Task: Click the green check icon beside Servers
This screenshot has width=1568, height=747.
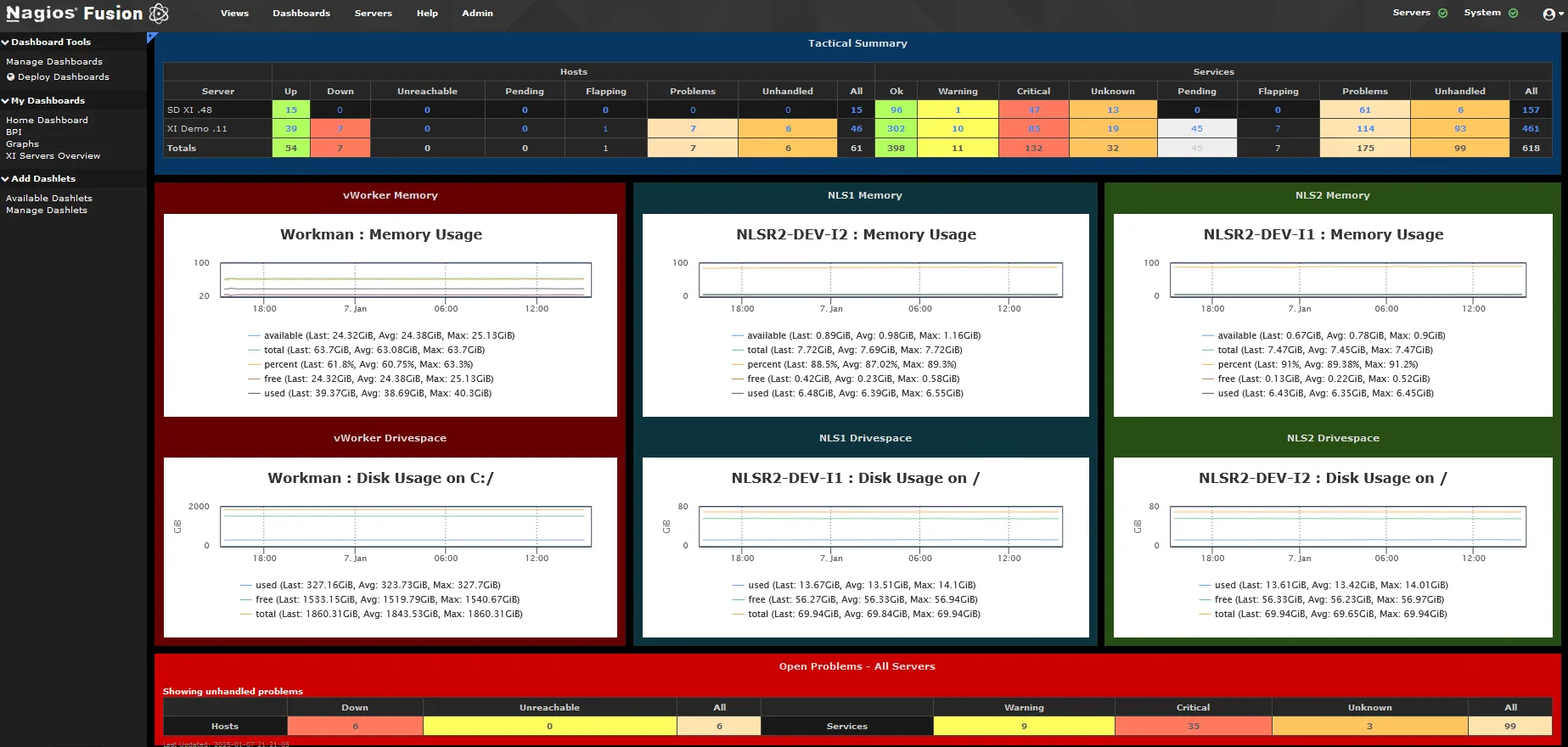Action: [1442, 13]
